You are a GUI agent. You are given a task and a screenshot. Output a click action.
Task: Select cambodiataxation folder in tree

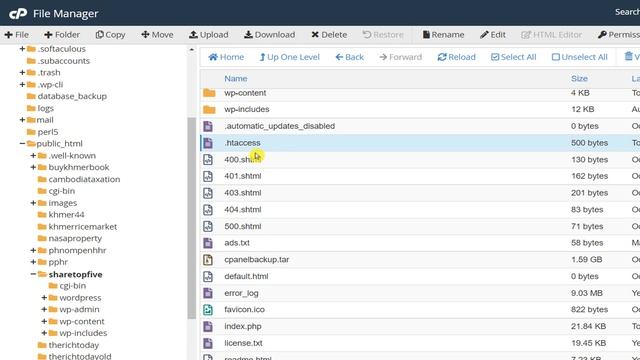(x=84, y=179)
